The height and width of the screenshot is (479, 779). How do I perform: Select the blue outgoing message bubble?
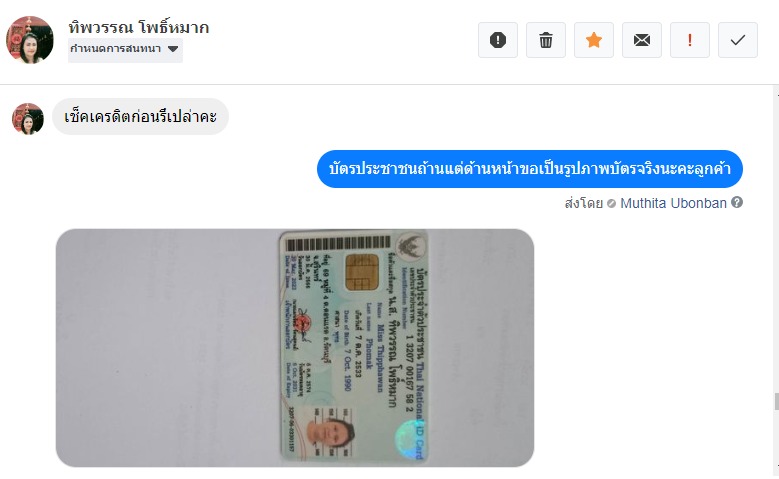coord(530,169)
